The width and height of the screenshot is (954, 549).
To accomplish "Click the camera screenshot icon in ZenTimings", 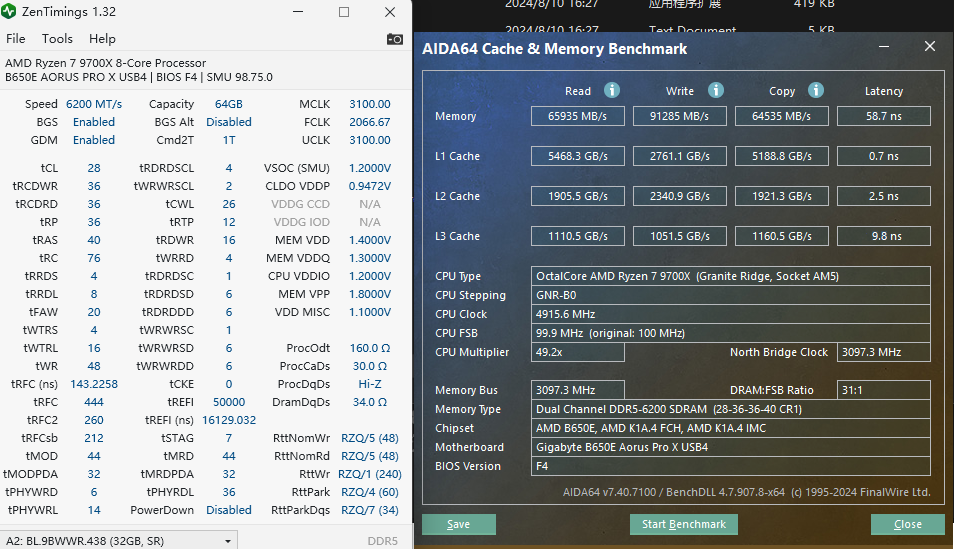I will point(395,39).
